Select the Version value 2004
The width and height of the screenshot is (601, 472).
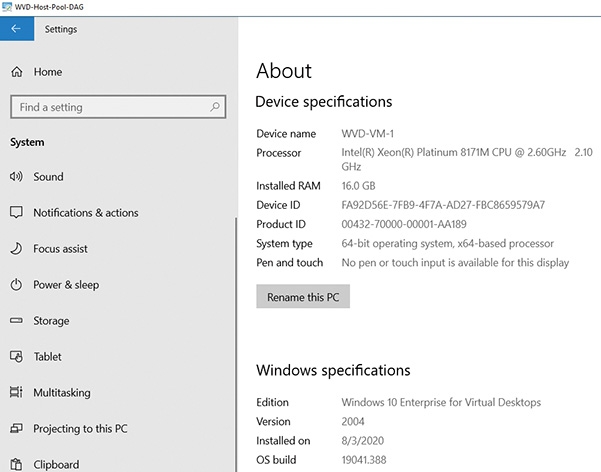point(353,421)
